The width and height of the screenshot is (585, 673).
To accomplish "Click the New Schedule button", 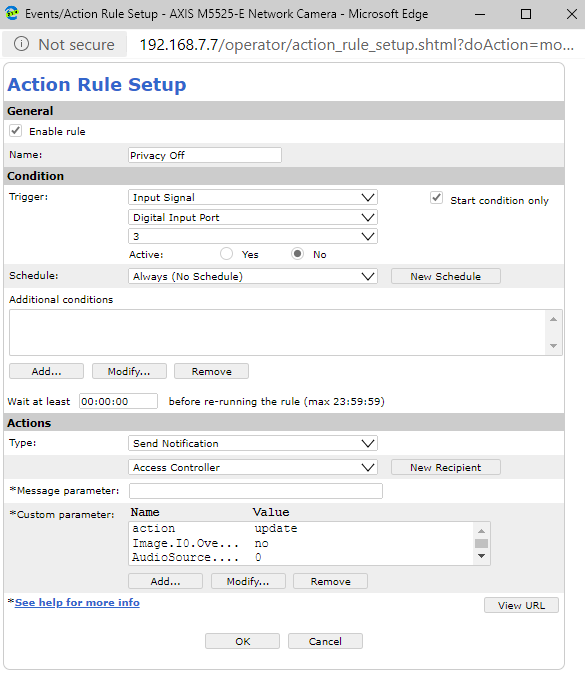I will [x=446, y=276].
